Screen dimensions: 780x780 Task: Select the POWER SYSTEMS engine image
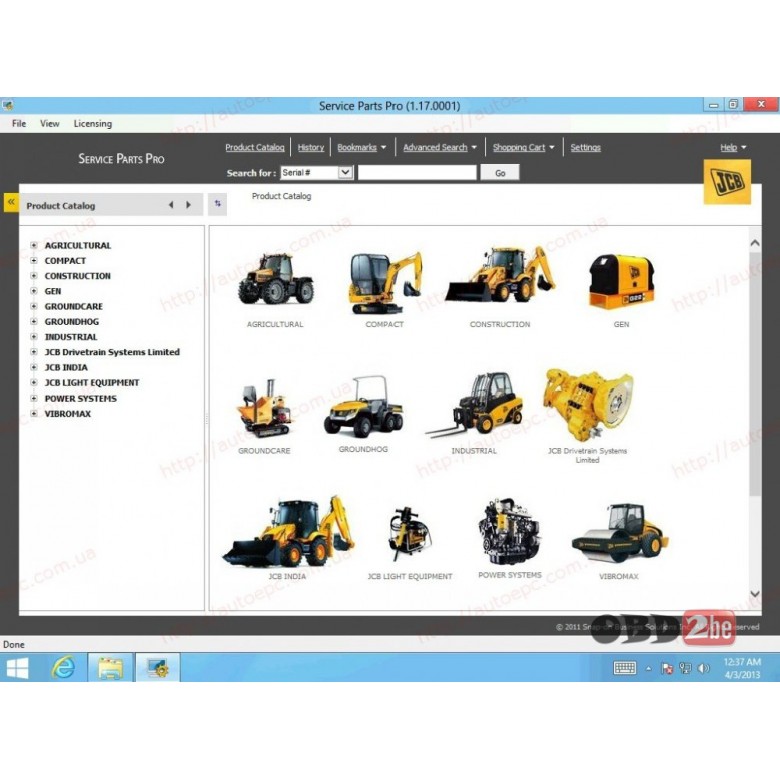pyautogui.click(x=509, y=532)
